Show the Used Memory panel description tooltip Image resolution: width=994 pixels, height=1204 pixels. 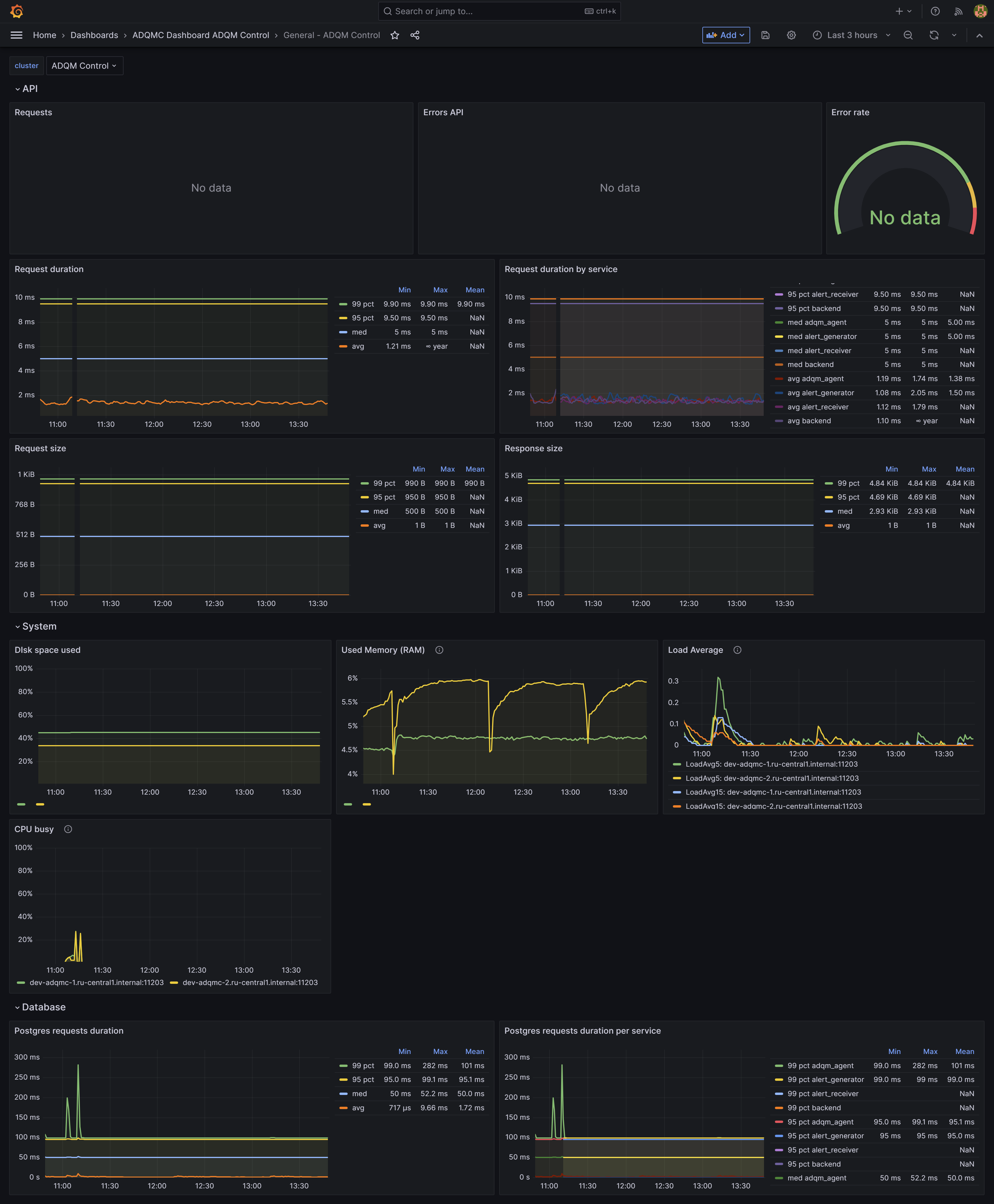[x=439, y=650]
